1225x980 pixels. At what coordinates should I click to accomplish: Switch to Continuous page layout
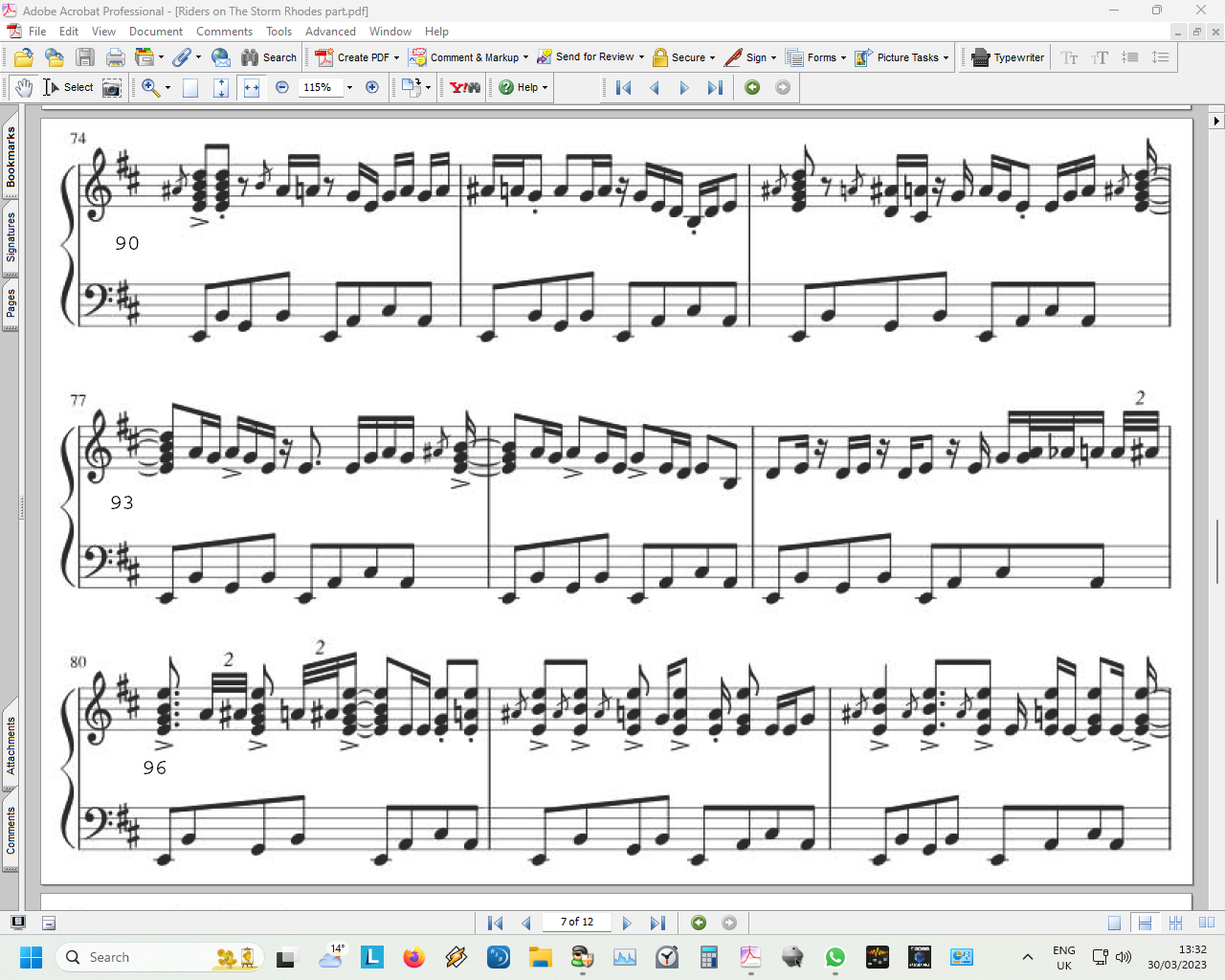click(x=1145, y=923)
